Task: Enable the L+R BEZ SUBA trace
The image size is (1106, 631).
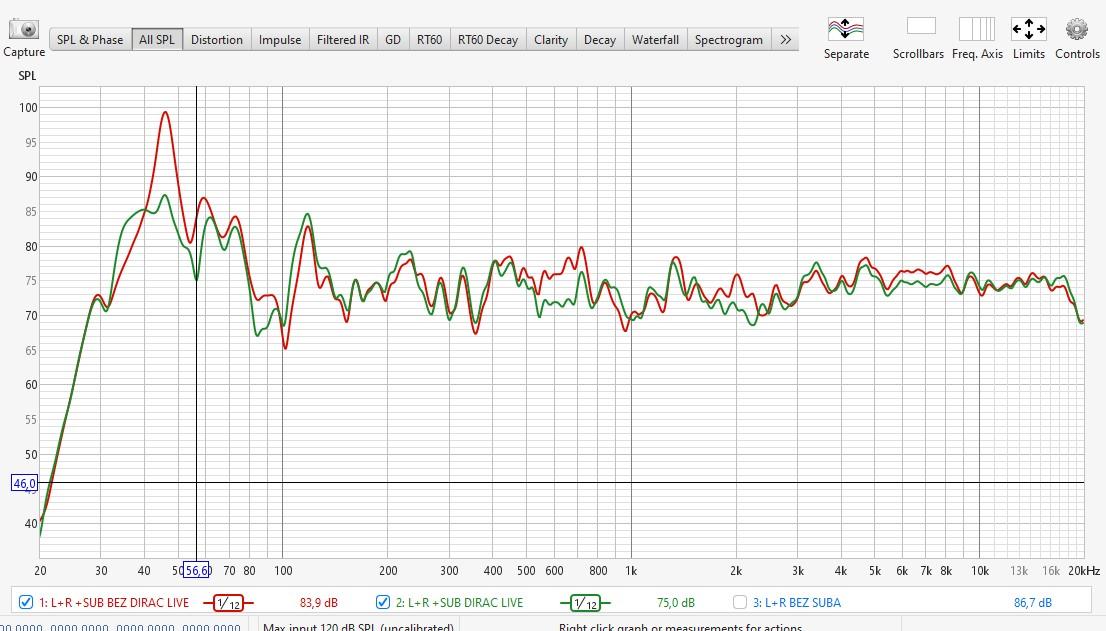Action: pyautogui.click(x=740, y=602)
